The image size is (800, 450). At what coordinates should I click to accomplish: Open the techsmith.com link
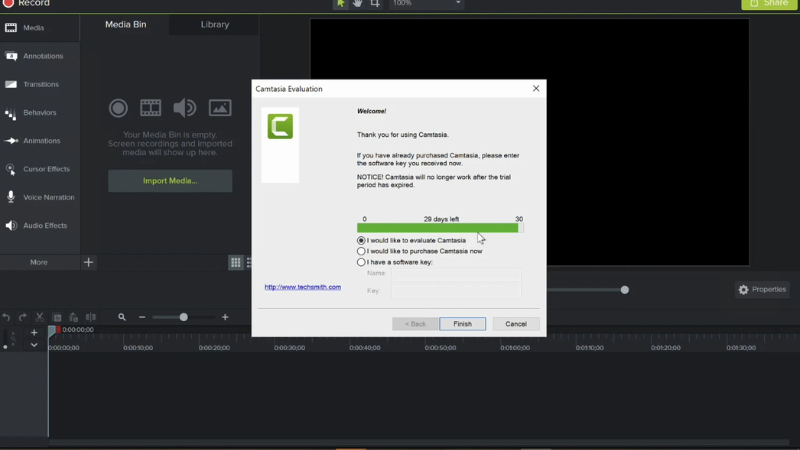click(302, 287)
